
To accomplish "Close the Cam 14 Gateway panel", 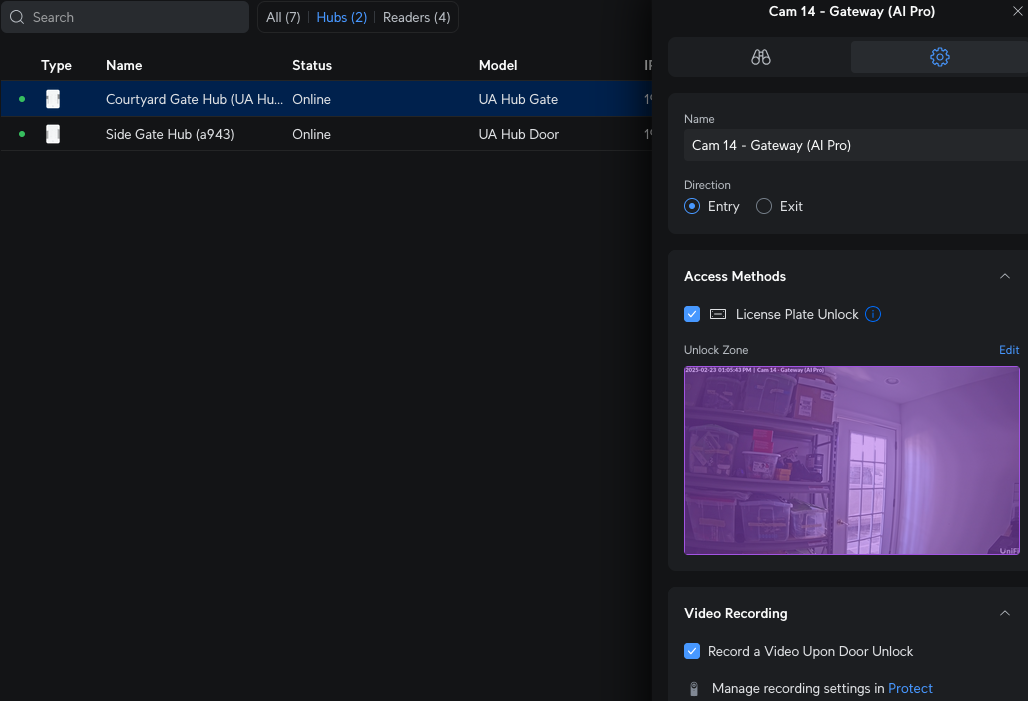I will [x=1018, y=11].
